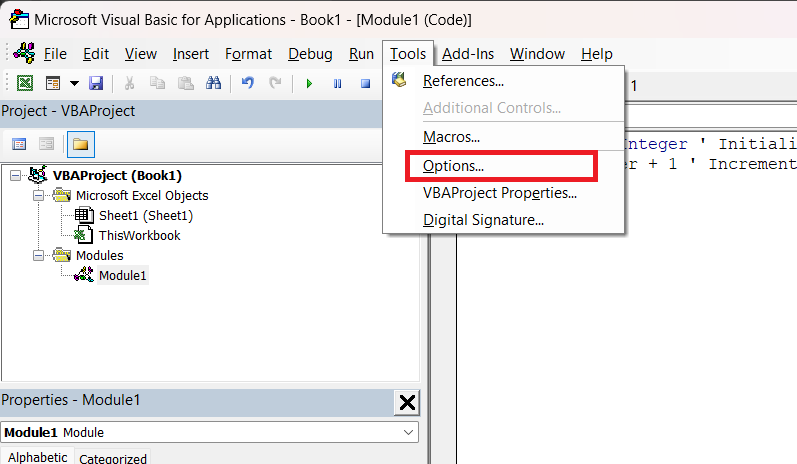Choose References... from Tools menu

(503, 81)
